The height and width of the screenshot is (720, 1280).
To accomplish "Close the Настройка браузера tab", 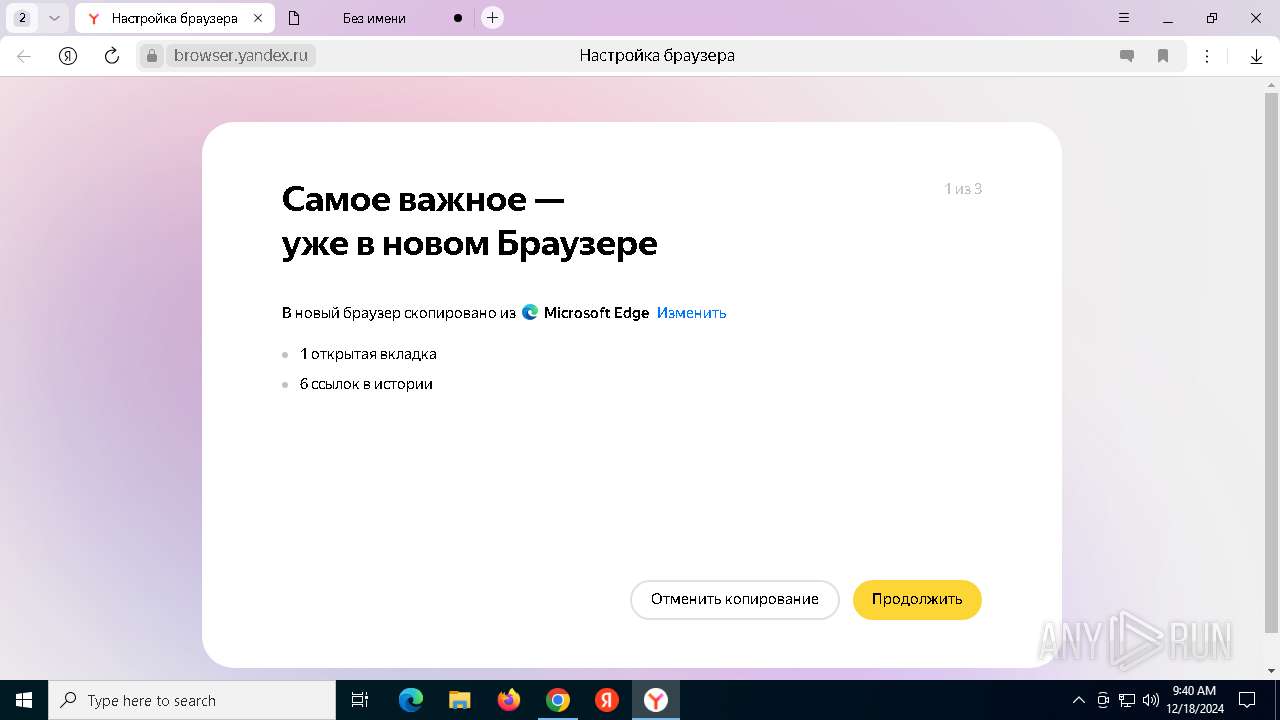I will tap(258, 18).
